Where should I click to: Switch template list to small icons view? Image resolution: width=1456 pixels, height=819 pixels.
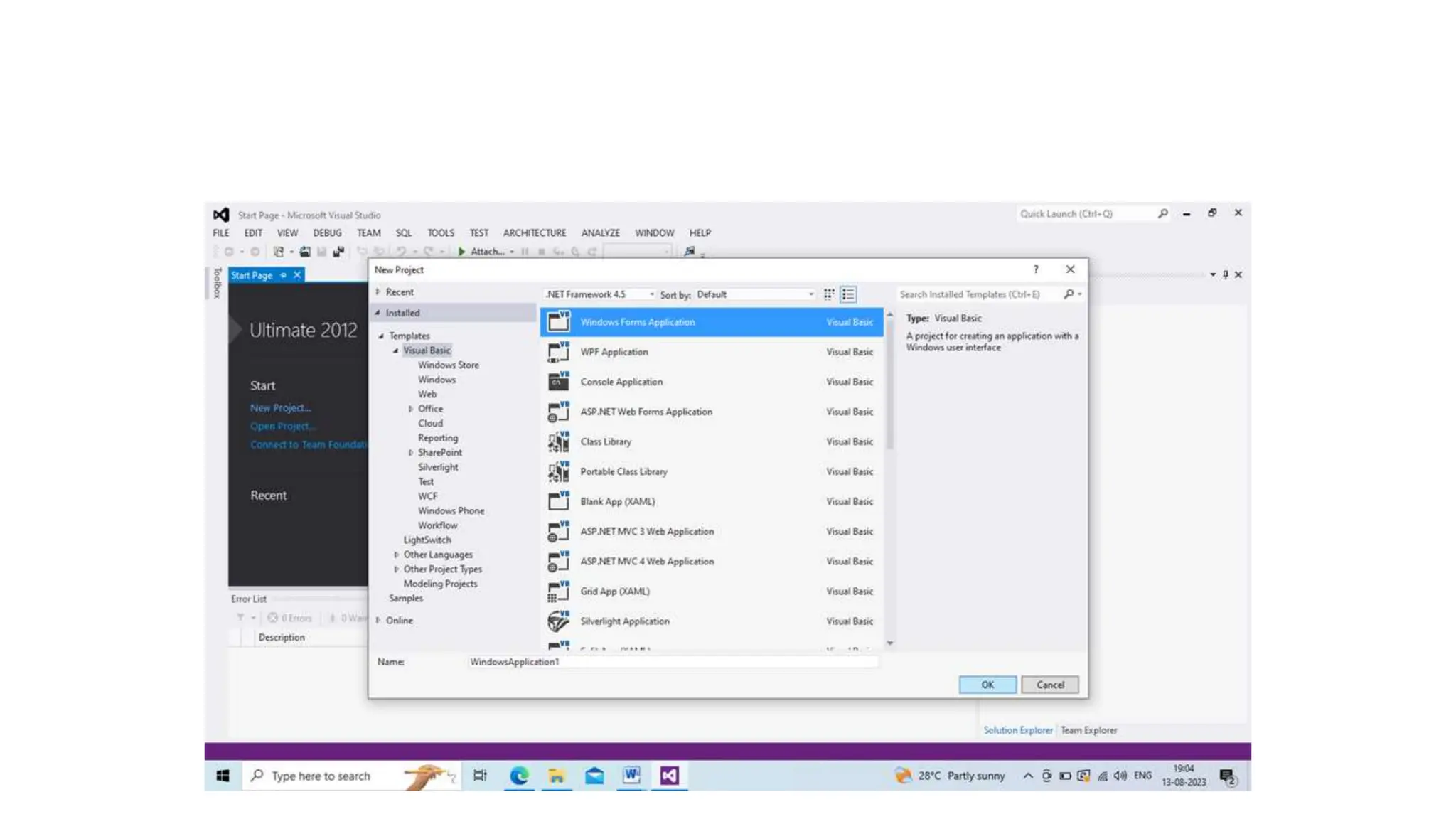click(x=829, y=294)
